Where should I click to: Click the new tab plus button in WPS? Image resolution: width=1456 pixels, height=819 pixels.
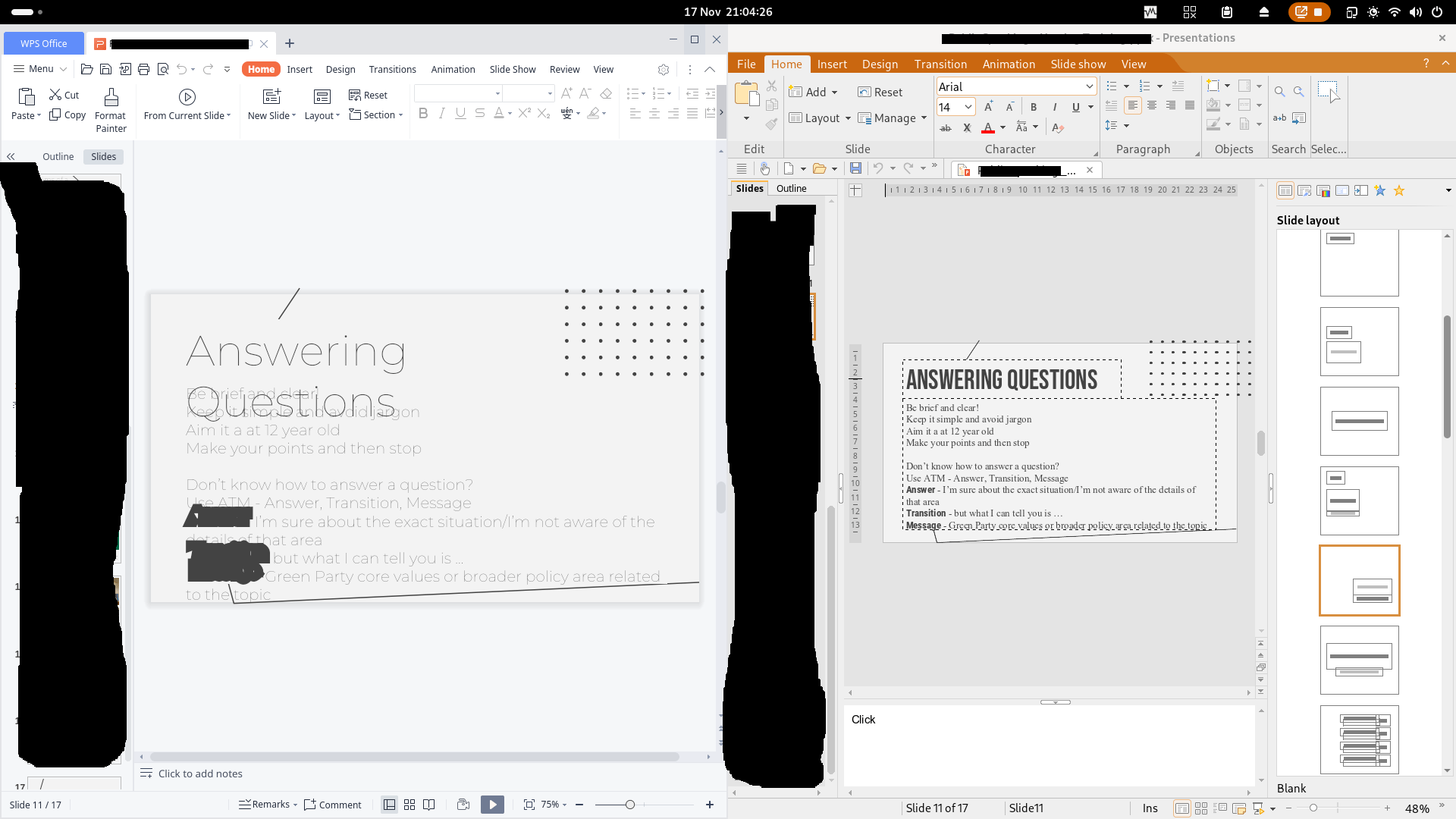290,43
